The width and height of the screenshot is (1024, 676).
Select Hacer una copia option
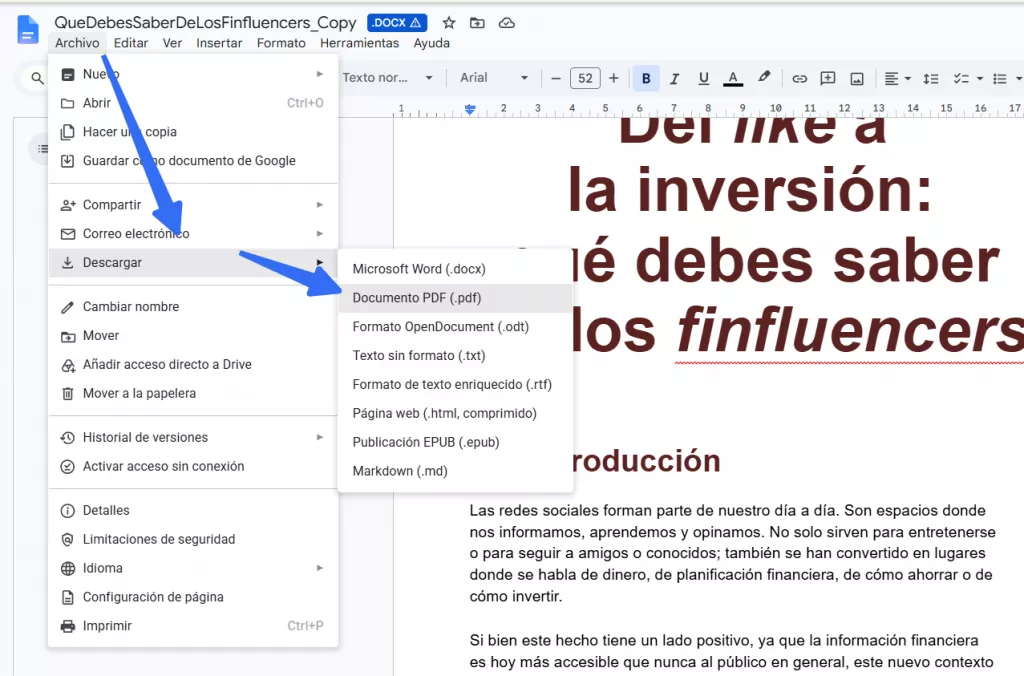click(193, 132)
